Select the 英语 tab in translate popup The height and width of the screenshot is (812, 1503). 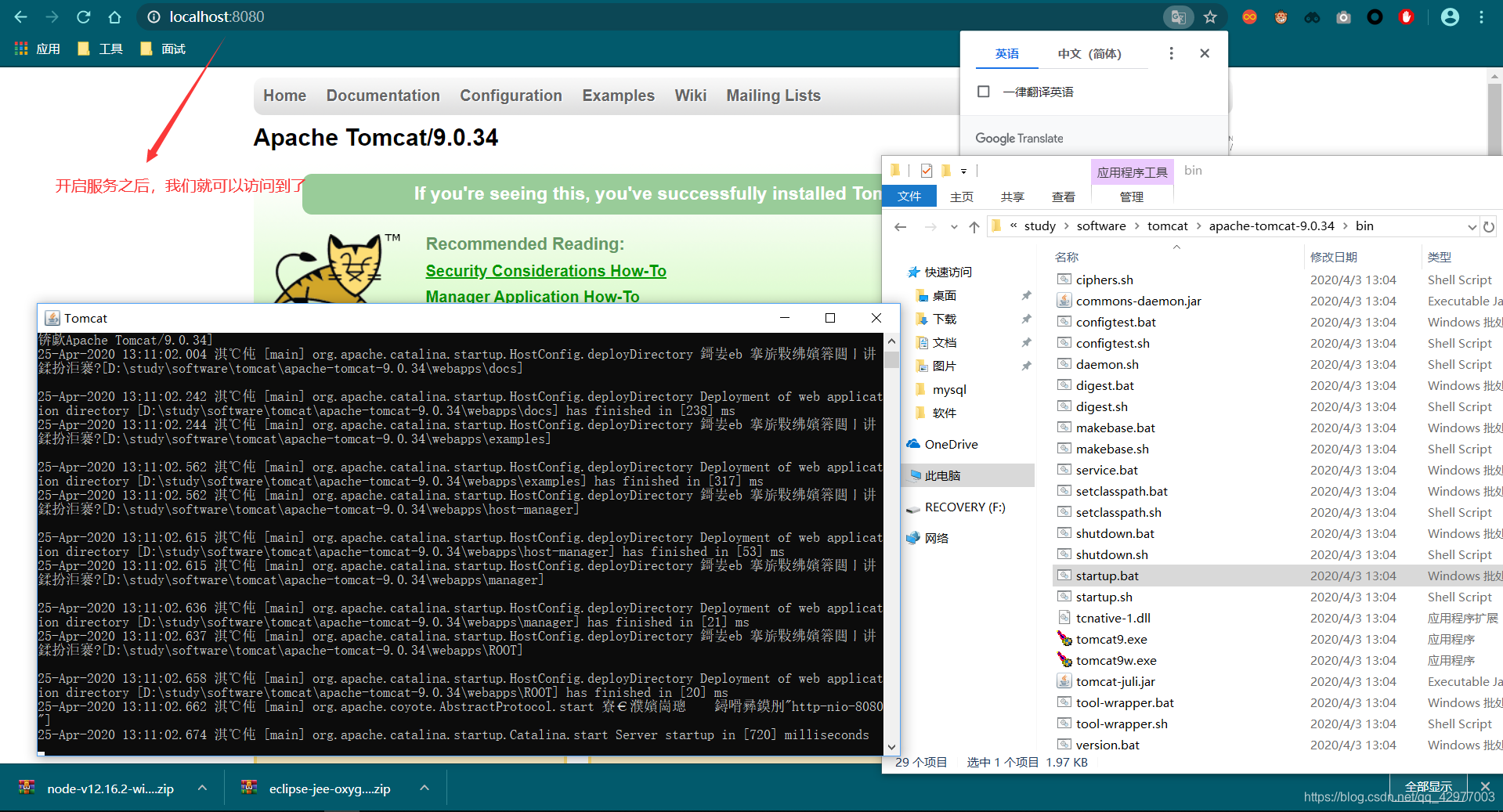(1007, 53)
